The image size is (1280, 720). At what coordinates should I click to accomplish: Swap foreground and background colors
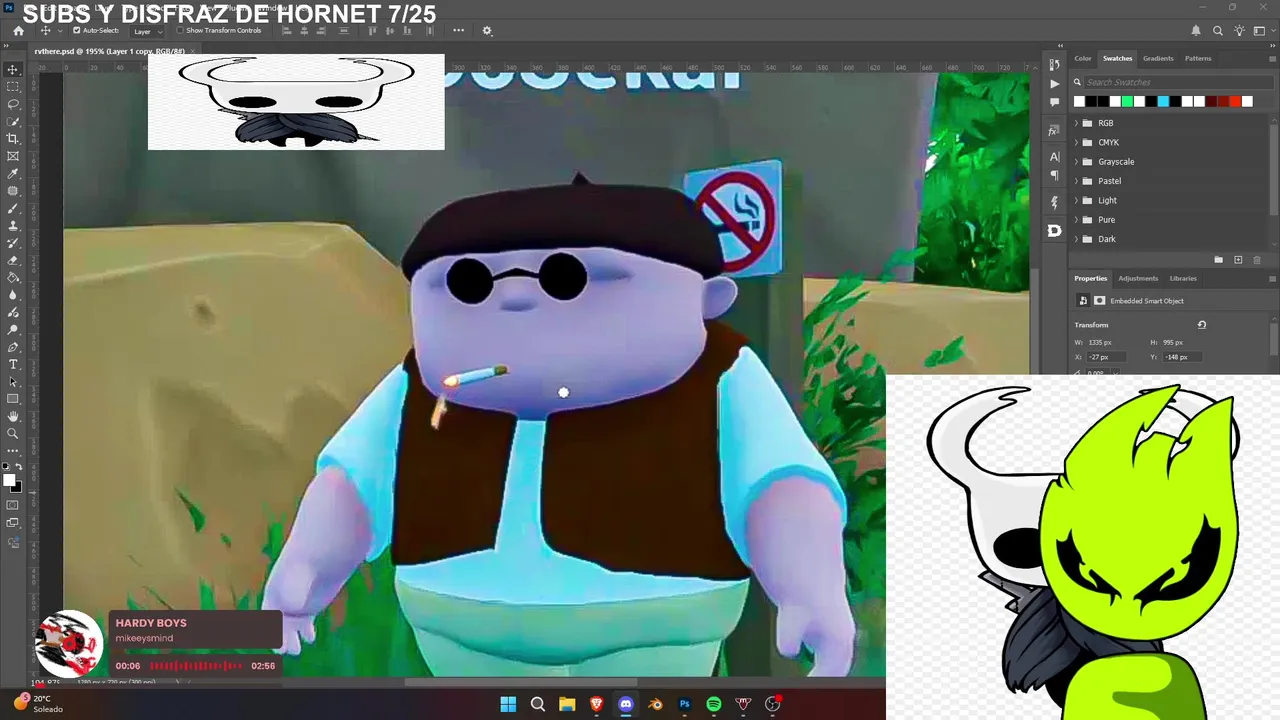click(18, 467)
